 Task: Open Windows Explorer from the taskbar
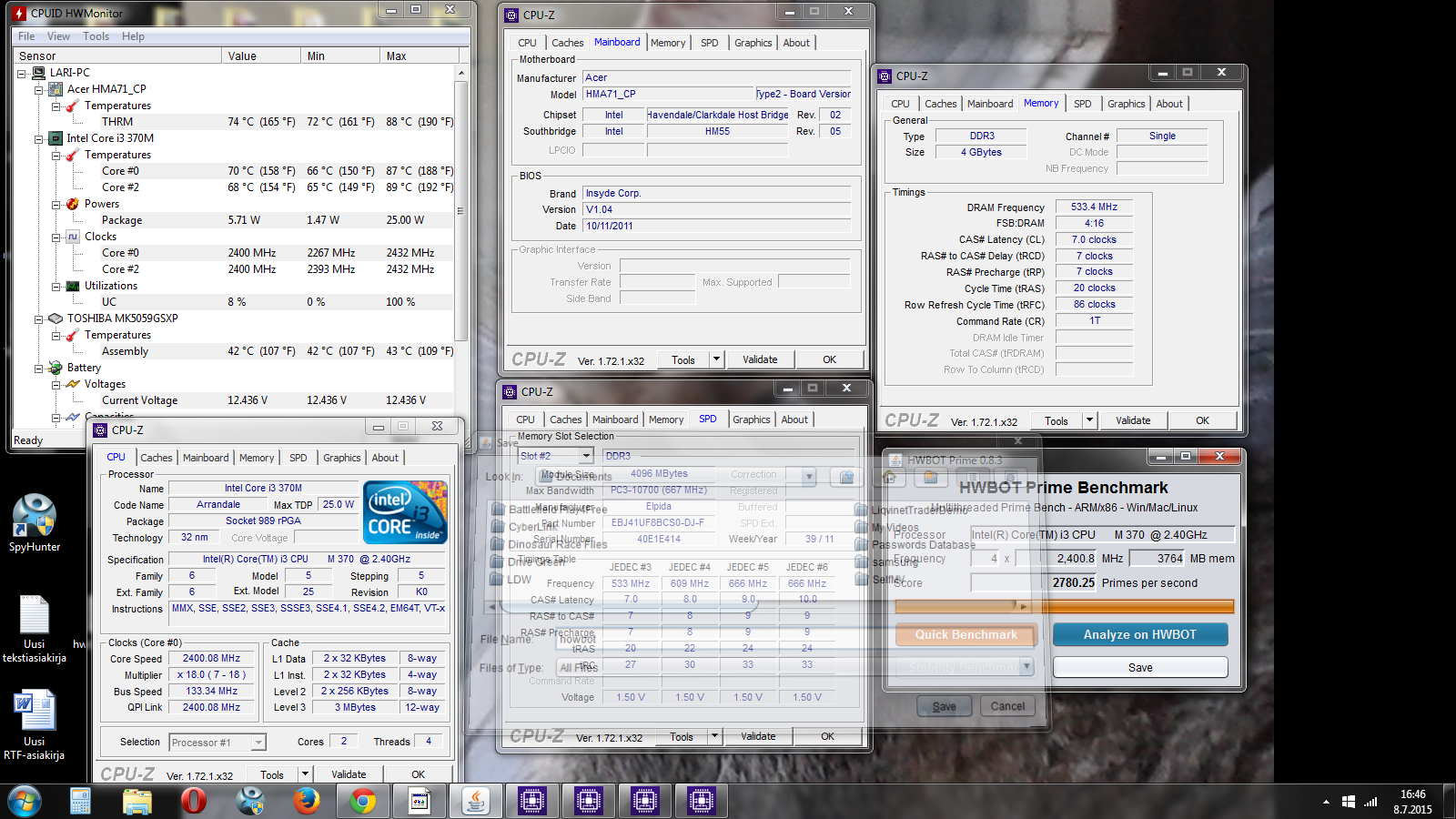click(136, 801)
